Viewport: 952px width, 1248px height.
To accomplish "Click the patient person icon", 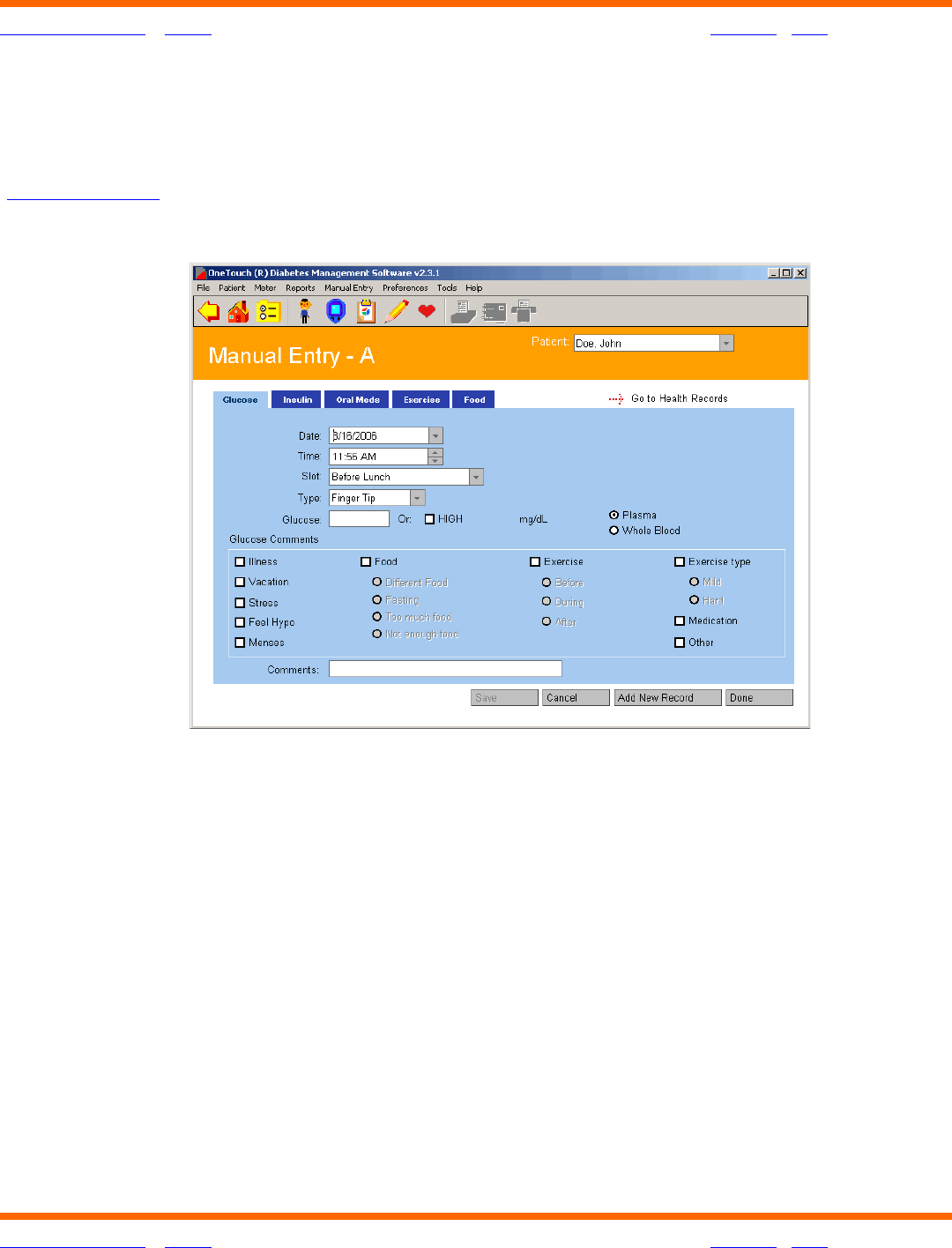I will click(305, 311).
